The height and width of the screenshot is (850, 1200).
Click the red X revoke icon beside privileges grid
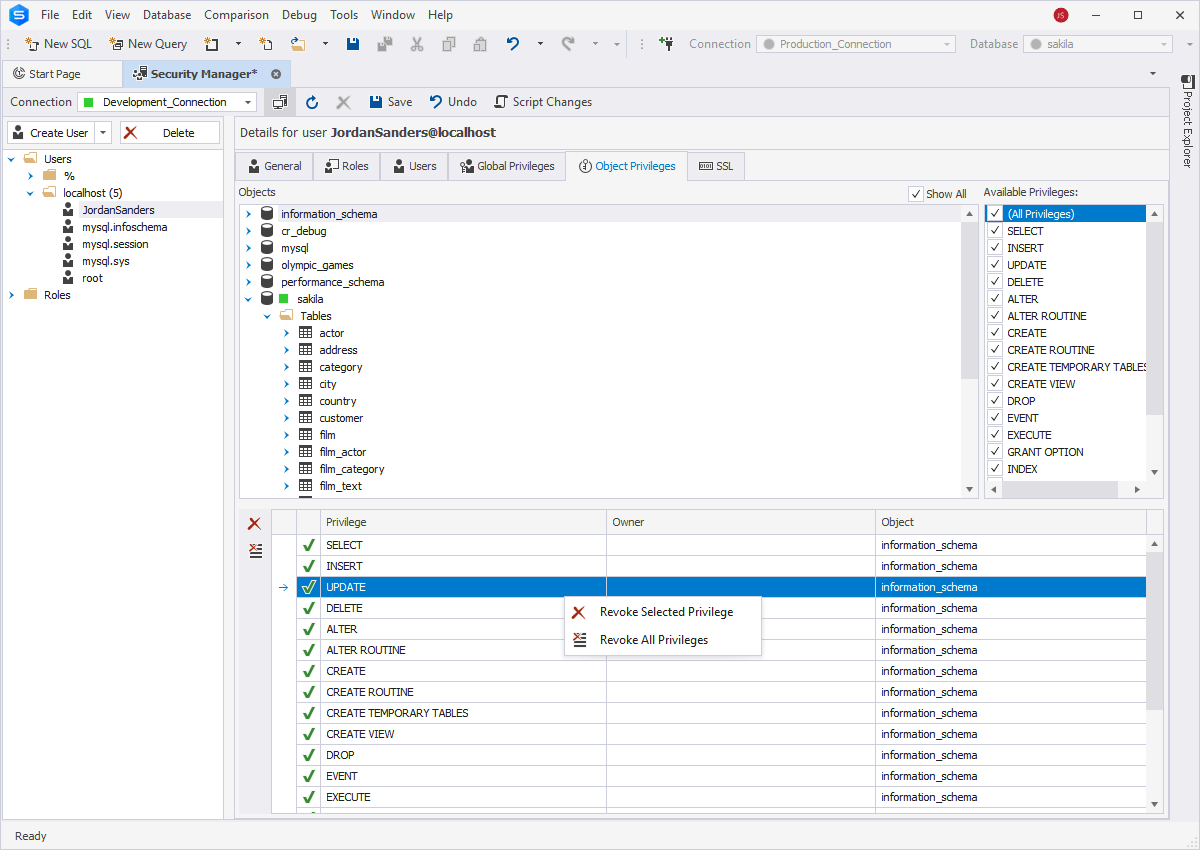click(254, 523)
